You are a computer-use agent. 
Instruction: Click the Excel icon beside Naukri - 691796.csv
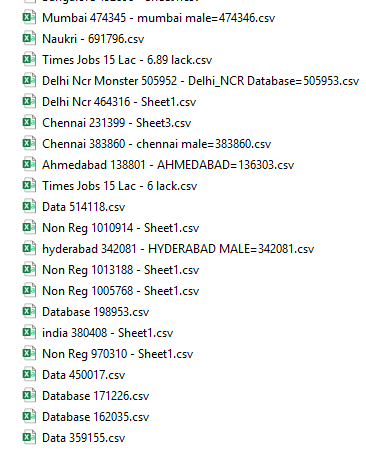tap(29, 38)
